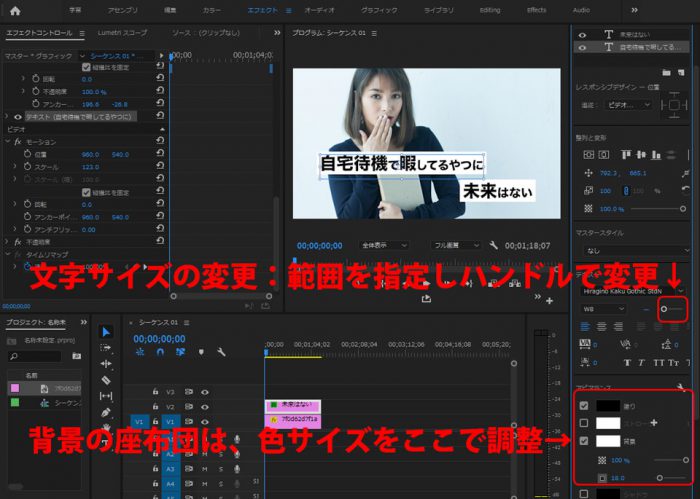Reset Motion Position parameter 960.0
Image resolution: width=700 pixels, height=499 pixels.
click(x=160, y=154)
